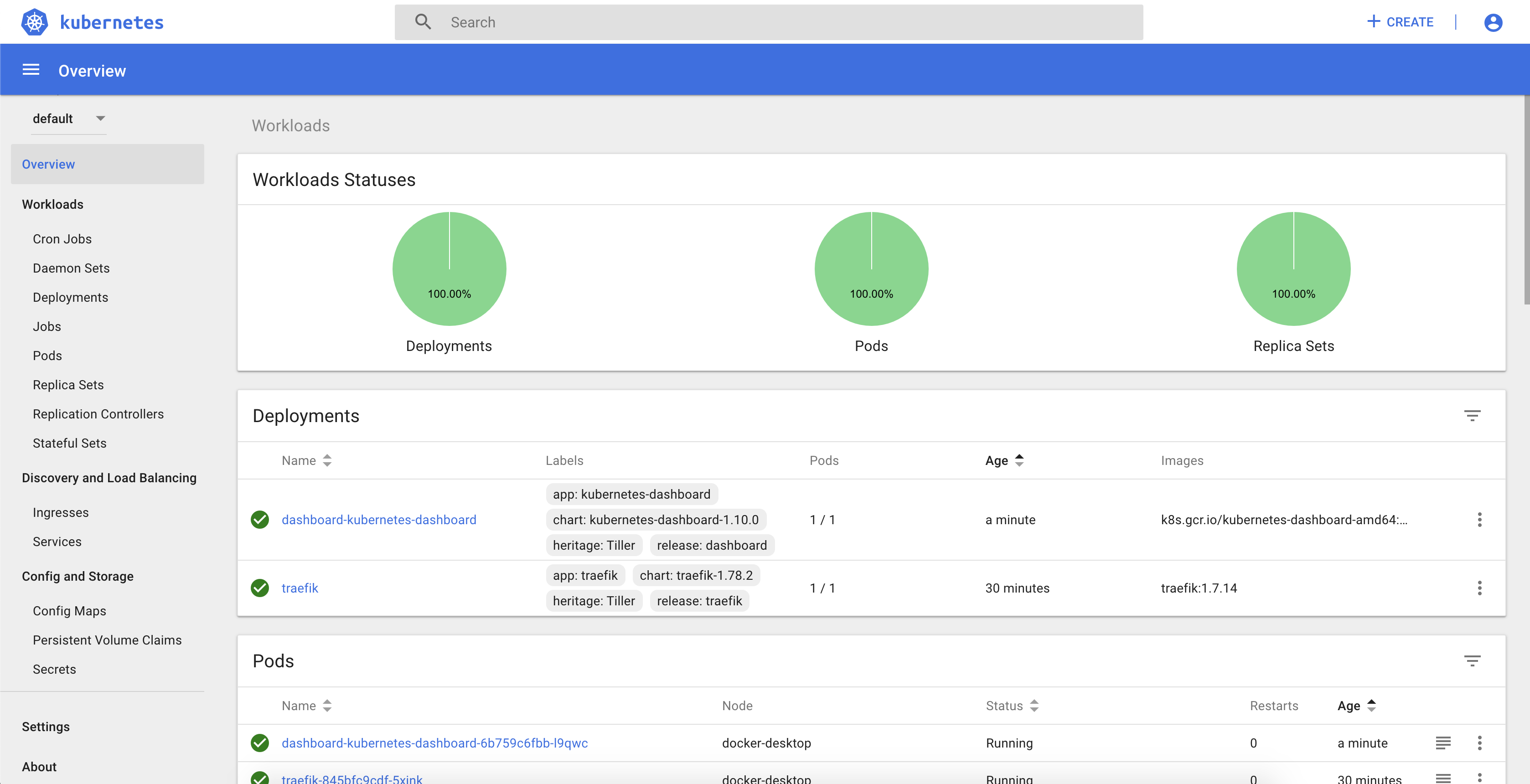Viewport: 1530px width, 784px height.
Task: Click the green checkmark icon for traefik deployment
Action: click(259, 587)
